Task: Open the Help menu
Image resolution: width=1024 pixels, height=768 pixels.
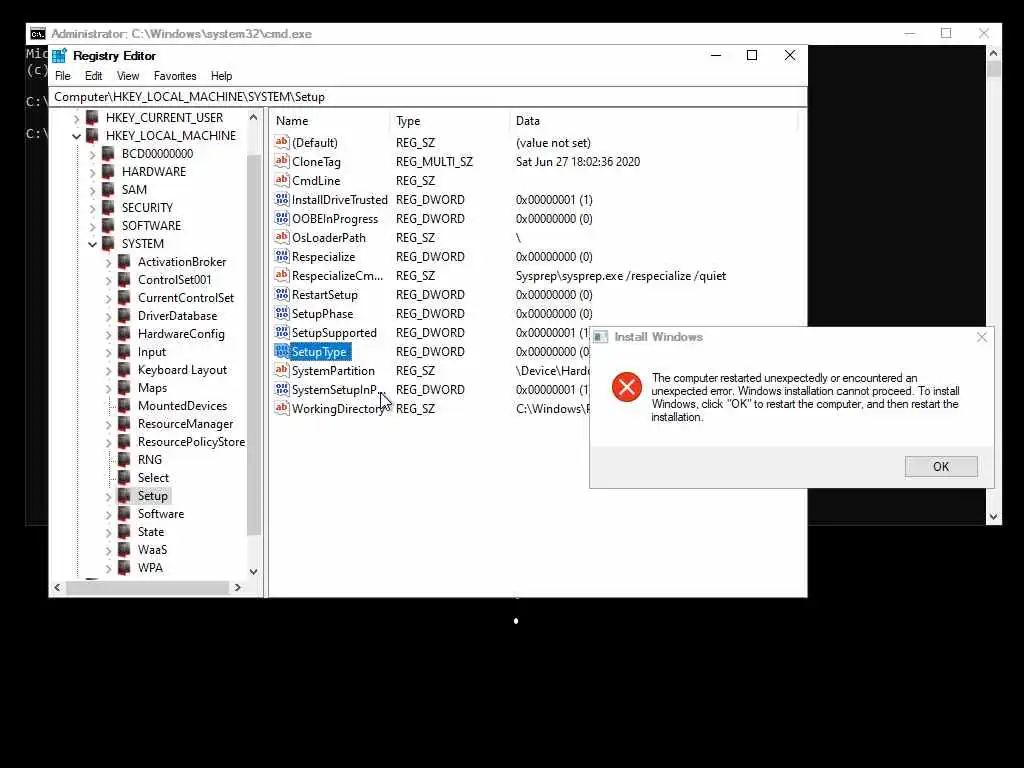Action: point(221,76)
